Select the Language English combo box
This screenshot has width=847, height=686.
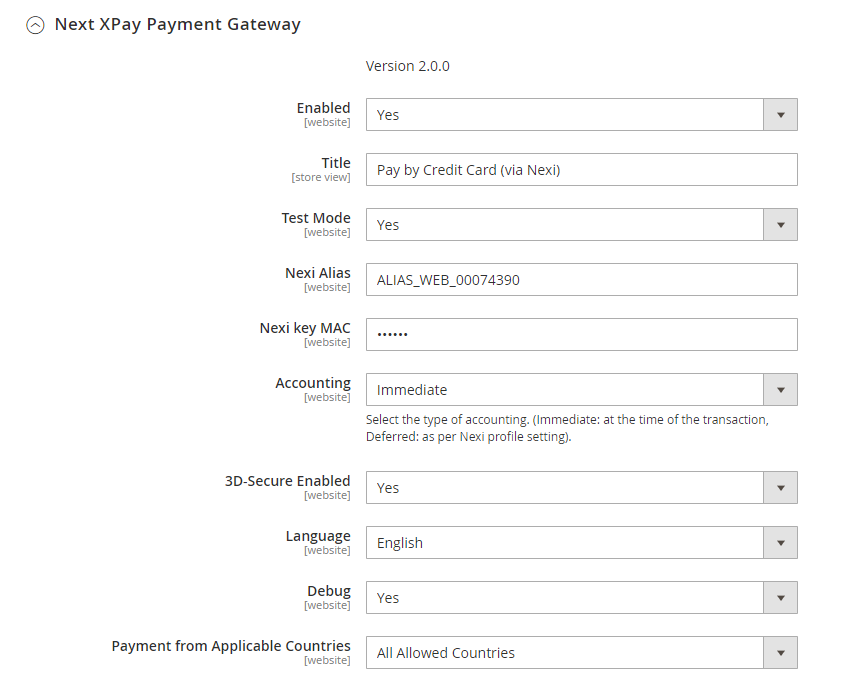coord(565,543)
